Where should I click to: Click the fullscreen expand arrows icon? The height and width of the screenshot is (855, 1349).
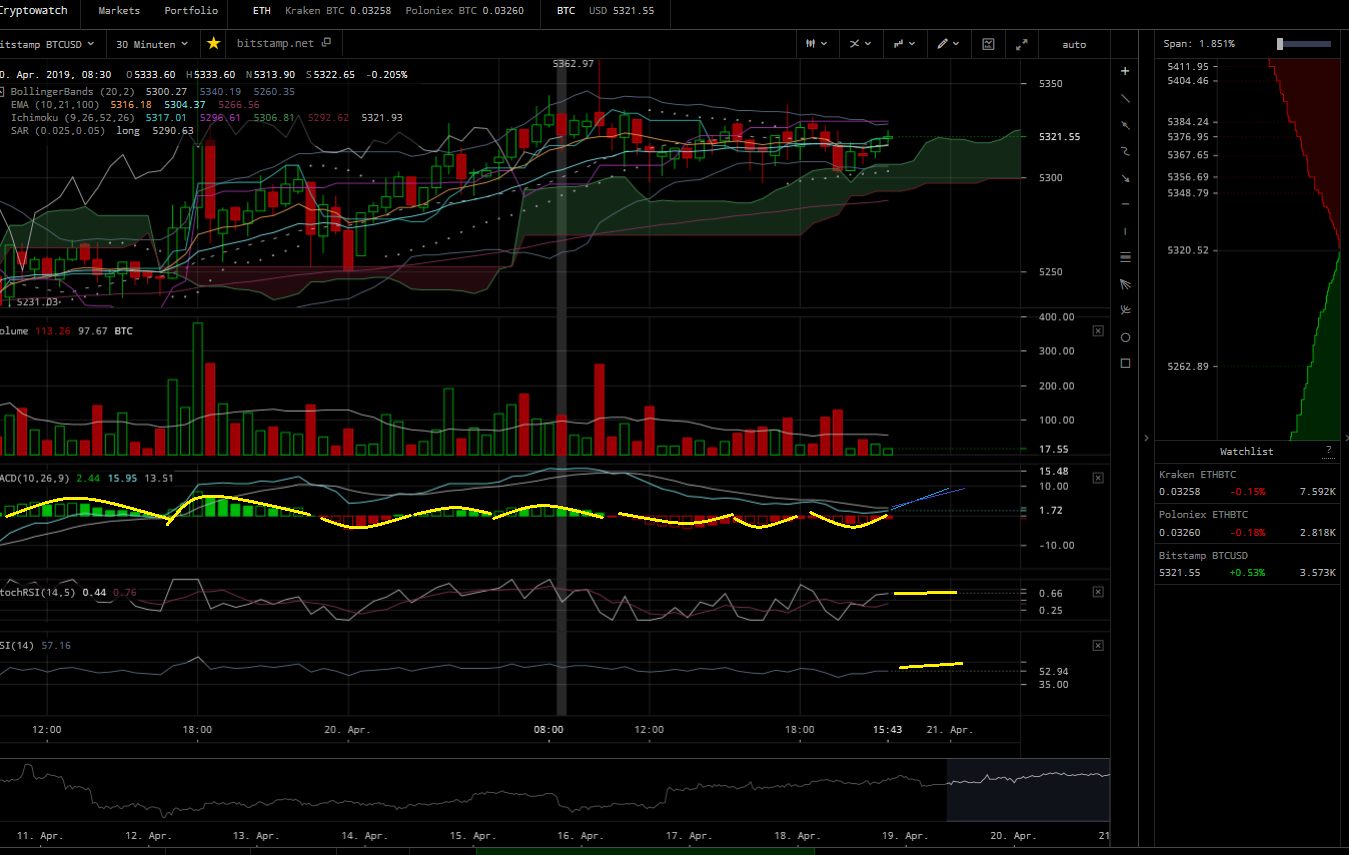(x=1021, y=44)
